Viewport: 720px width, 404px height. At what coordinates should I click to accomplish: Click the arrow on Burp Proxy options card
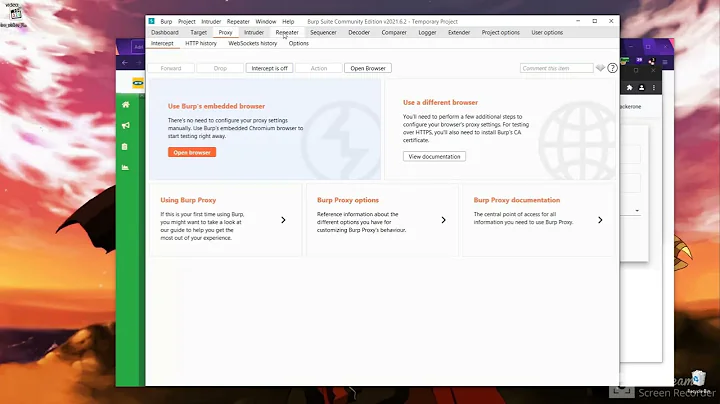[444, 220]
